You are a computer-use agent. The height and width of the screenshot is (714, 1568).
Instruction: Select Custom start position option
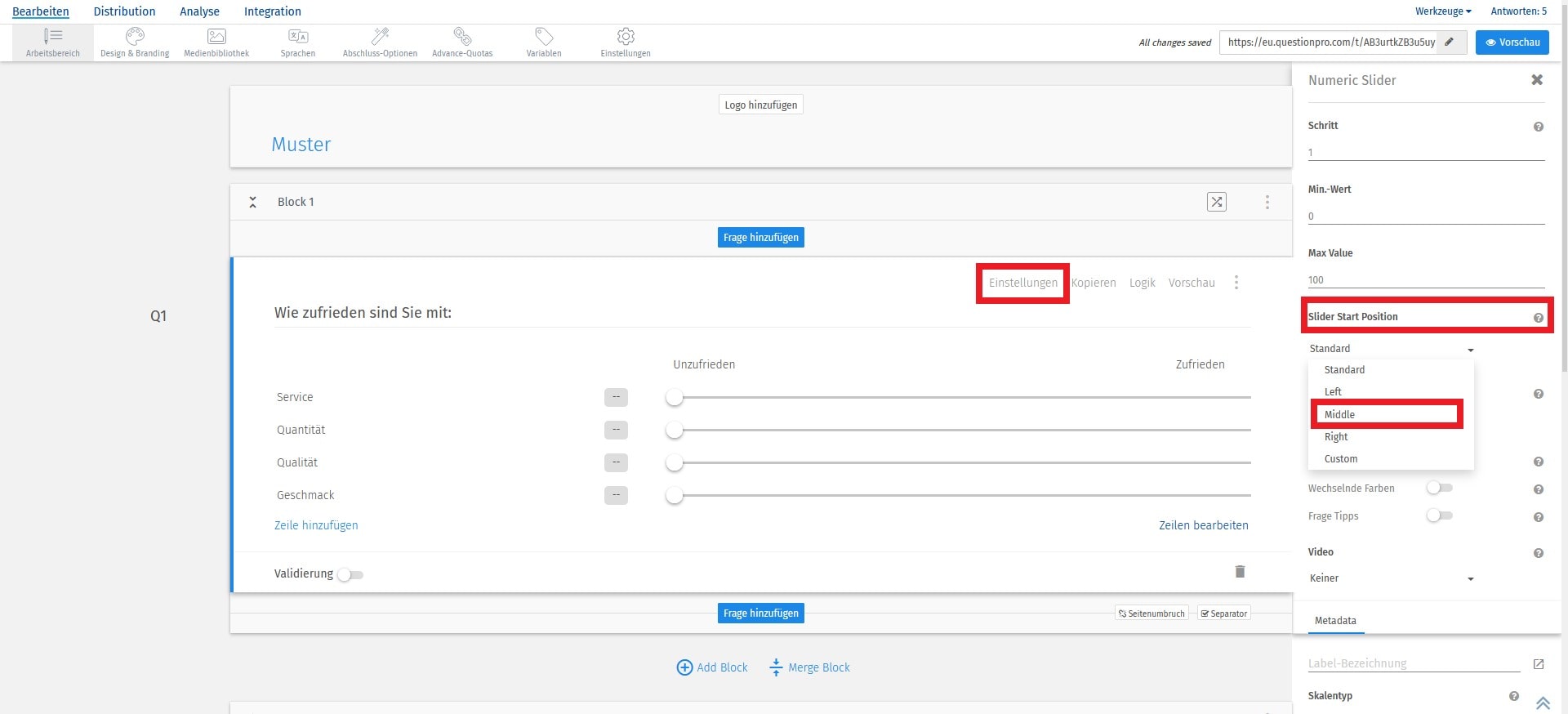click(x=1391, y=459)
